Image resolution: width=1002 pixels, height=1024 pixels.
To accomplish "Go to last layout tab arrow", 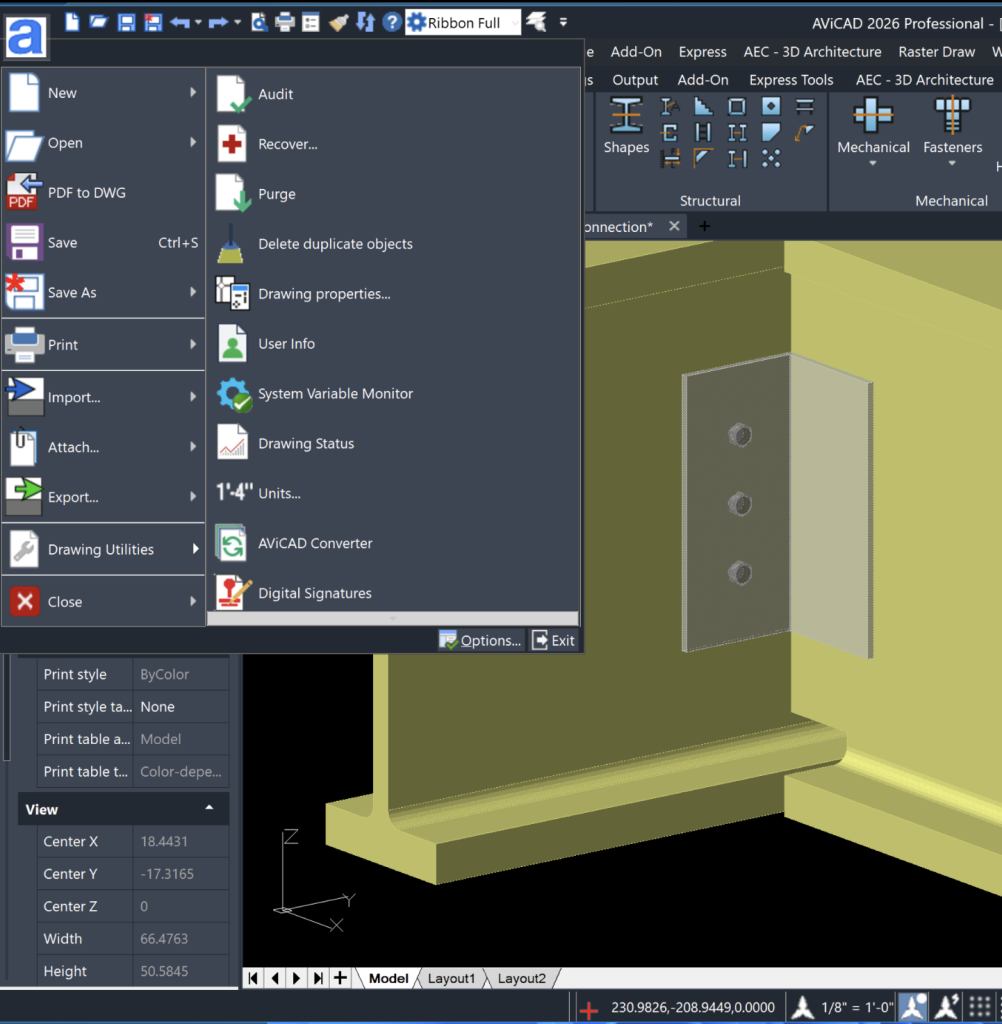I will [x=318, y=978].
